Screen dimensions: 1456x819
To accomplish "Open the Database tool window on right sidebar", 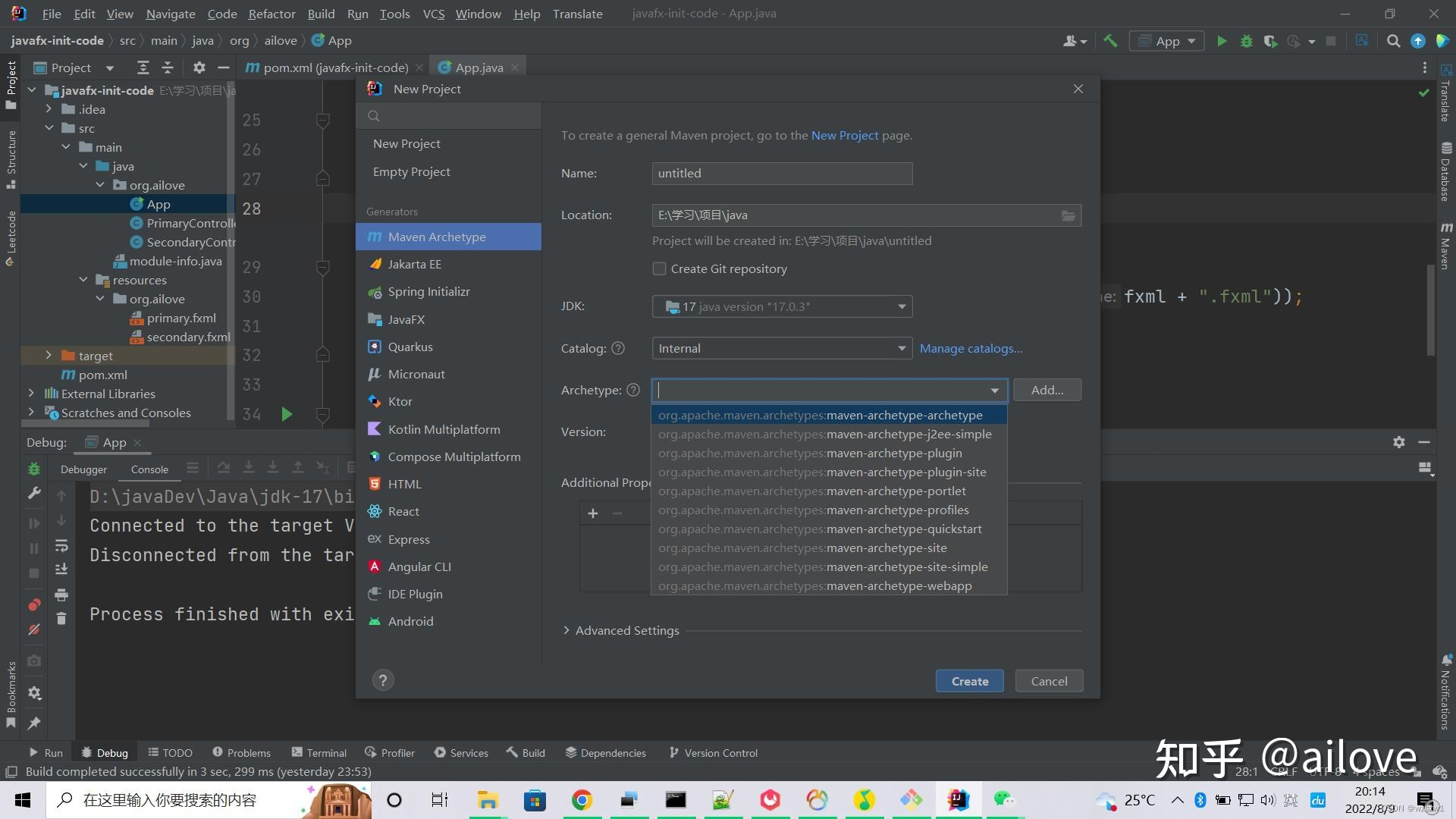I will (x=1446, y=171).
